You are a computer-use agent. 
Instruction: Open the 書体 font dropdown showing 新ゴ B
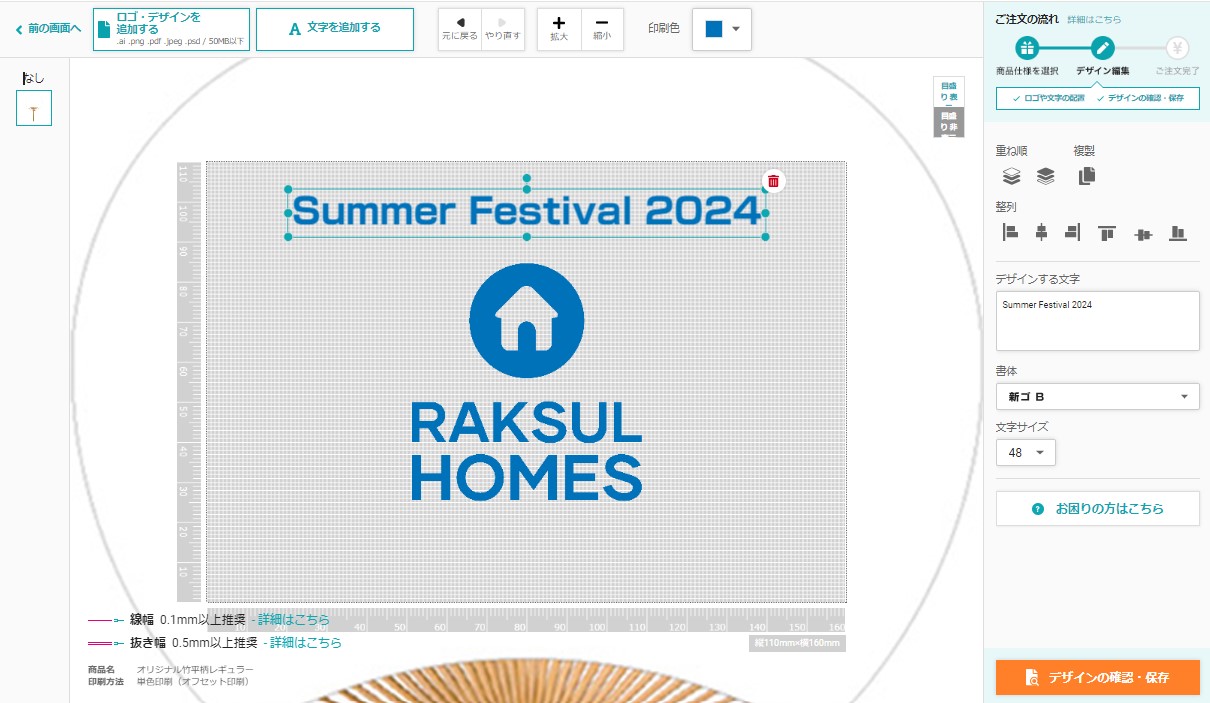[x=1097, y=396]
